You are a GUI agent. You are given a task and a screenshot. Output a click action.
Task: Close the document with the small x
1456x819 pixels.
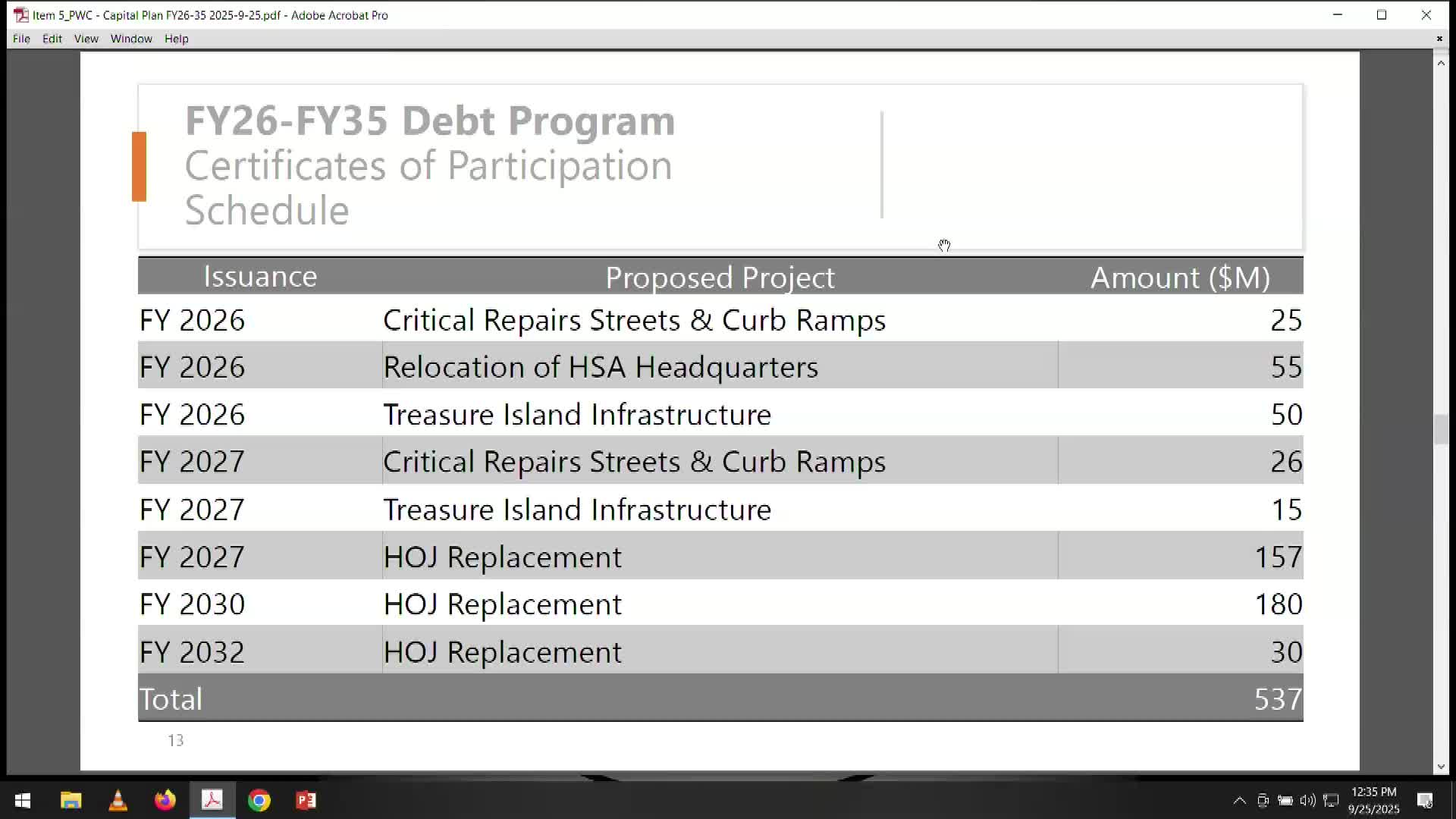point(1439,39)
